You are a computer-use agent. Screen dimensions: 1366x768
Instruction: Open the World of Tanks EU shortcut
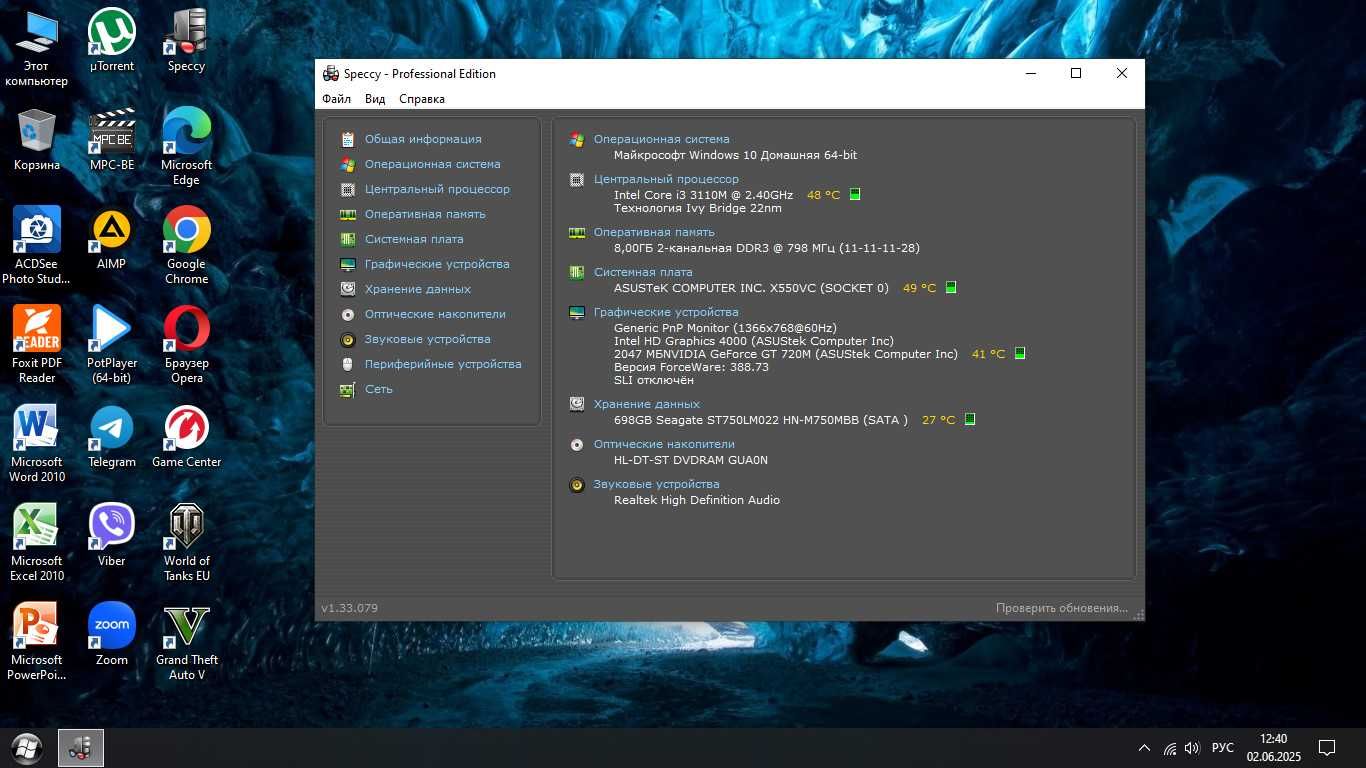(186, 542)
